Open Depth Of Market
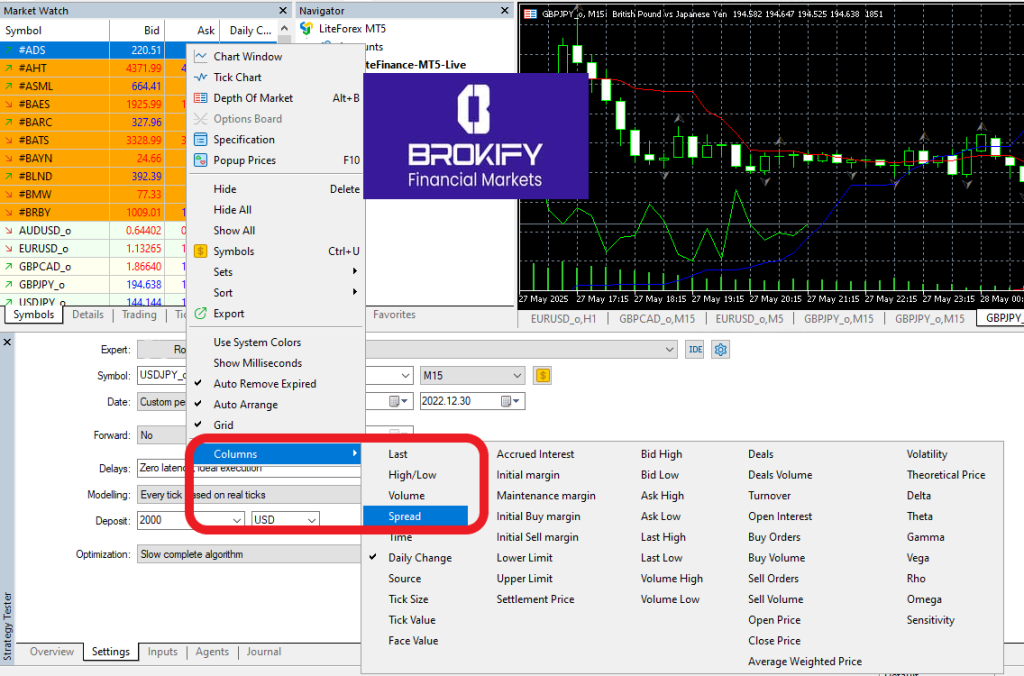The height and width of the screenshot is (676, 1024). (253, 98)
